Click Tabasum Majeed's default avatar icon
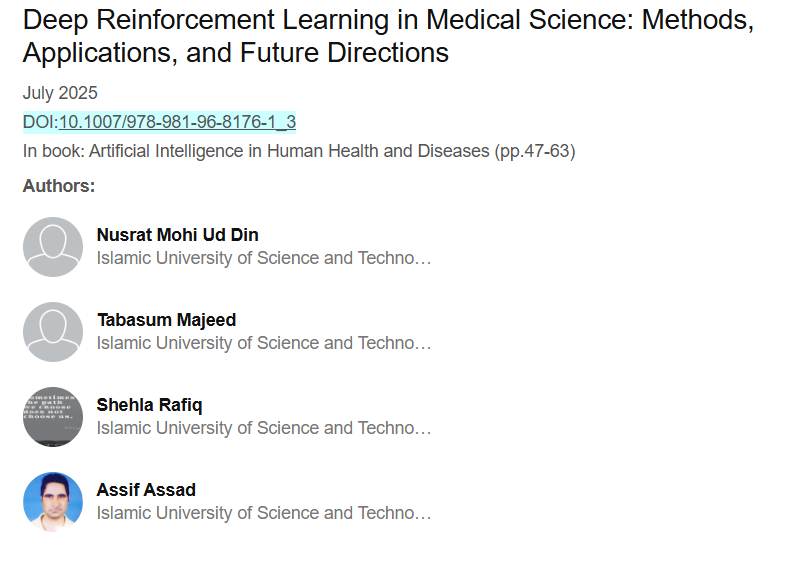Viewport: 798px width, 568px height. [x=53, y=332]
